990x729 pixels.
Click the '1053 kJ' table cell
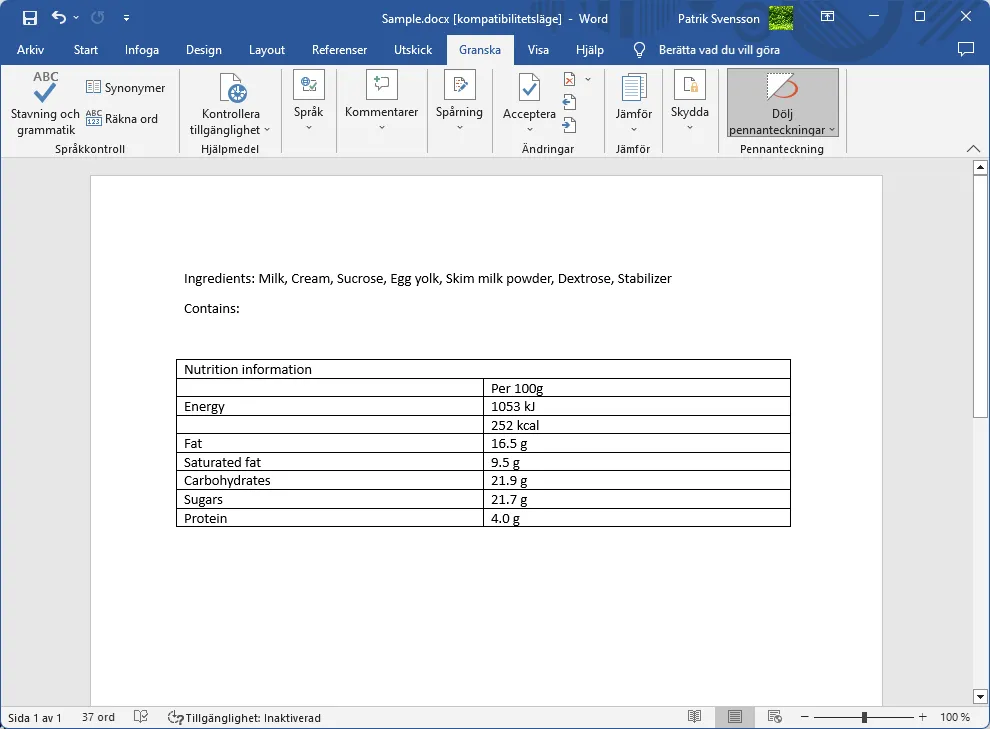pos(636,406)
